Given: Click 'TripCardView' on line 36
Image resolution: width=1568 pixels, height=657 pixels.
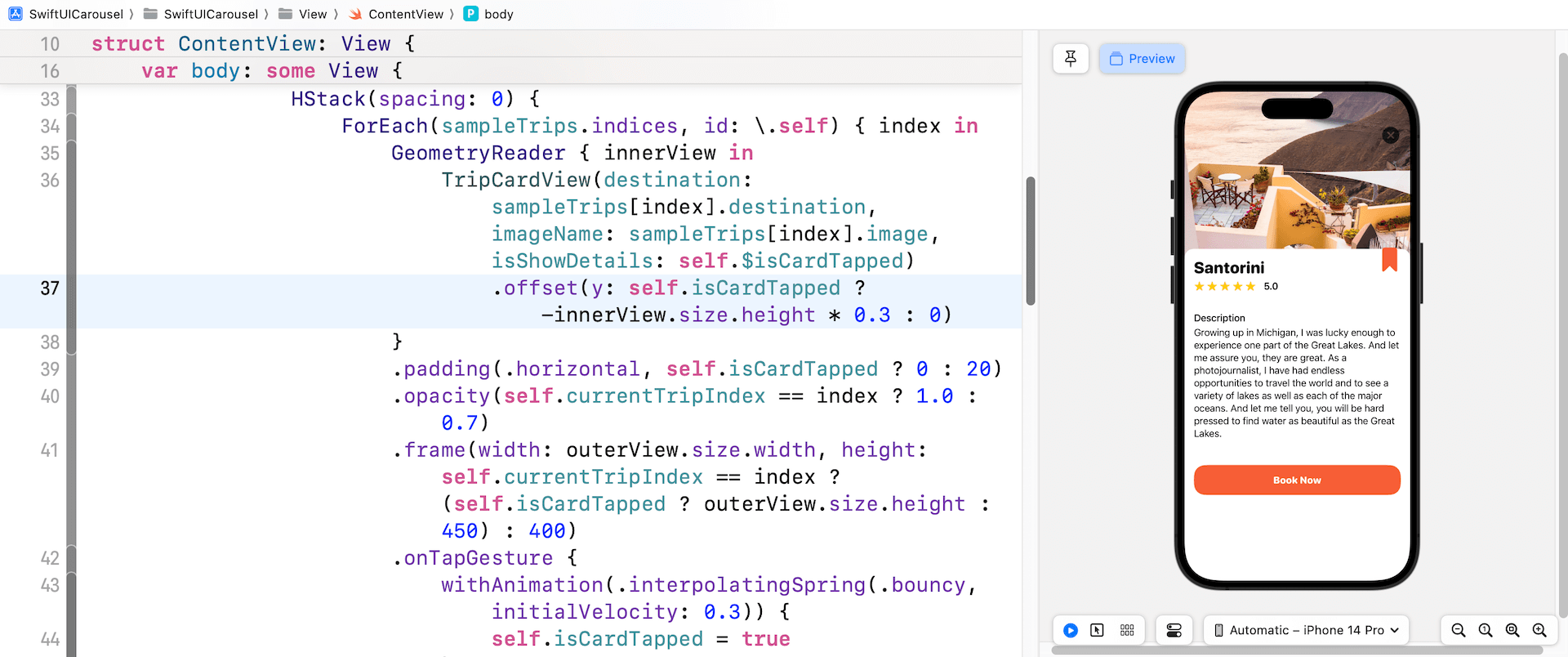Looking at the screenshot, I should tap(516, 180).
